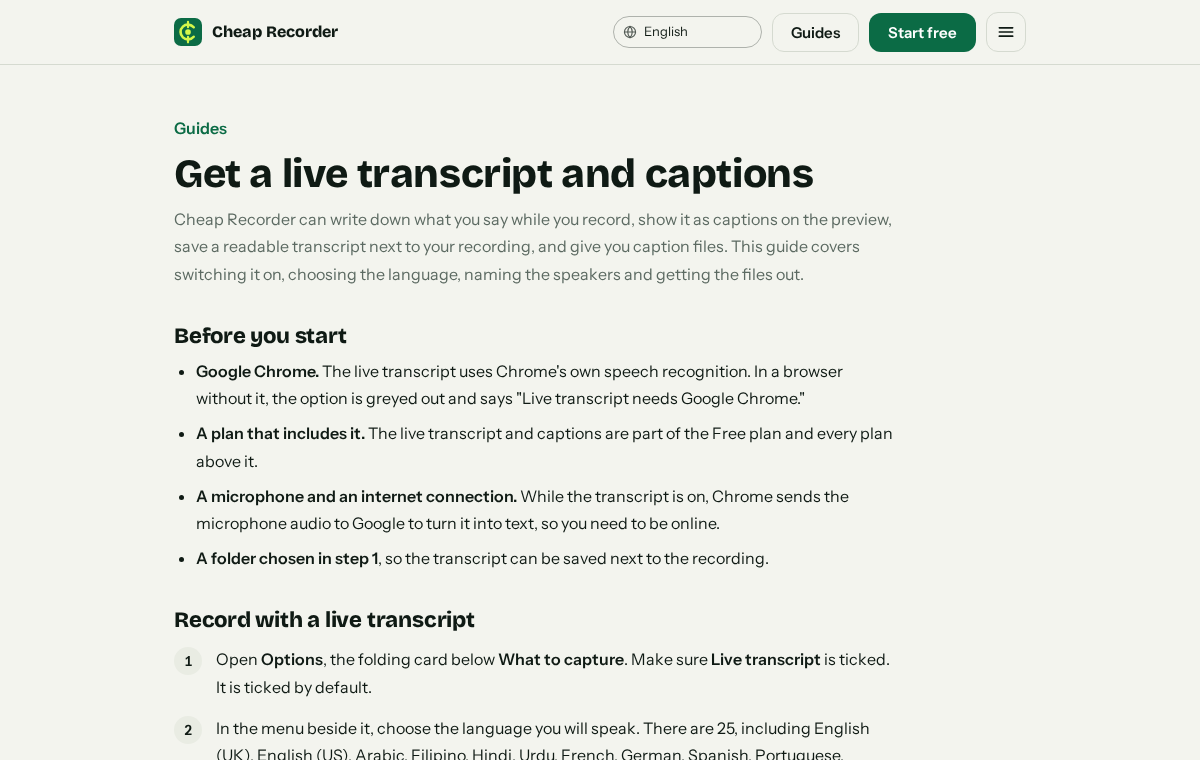This screenshot has height=760, width=1200.
Task: Click the bold Options word in step 1
Action: 292,659
